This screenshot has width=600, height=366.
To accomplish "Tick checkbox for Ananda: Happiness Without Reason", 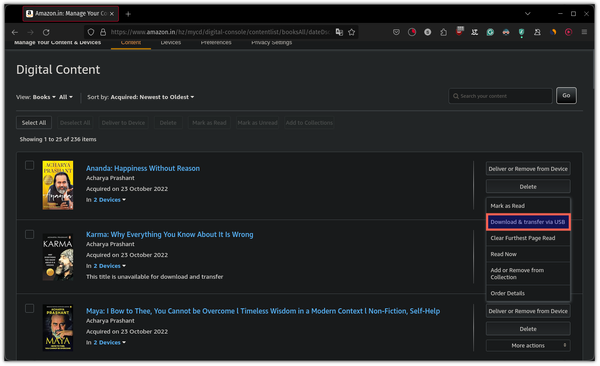I will [x=29, y=165].
